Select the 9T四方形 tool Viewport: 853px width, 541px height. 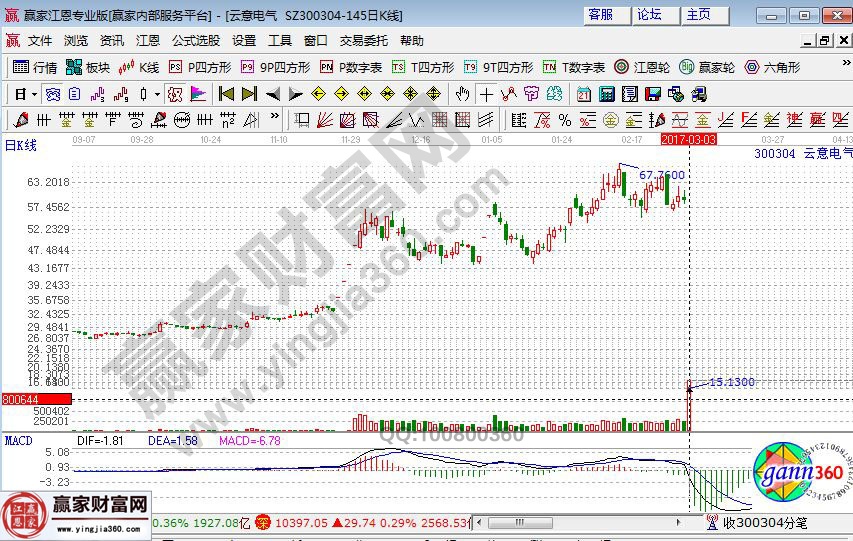point(498,67)
